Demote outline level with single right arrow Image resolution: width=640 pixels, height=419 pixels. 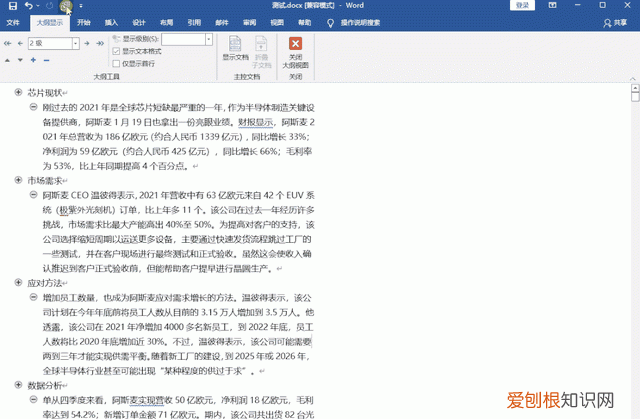coord(87,43)
